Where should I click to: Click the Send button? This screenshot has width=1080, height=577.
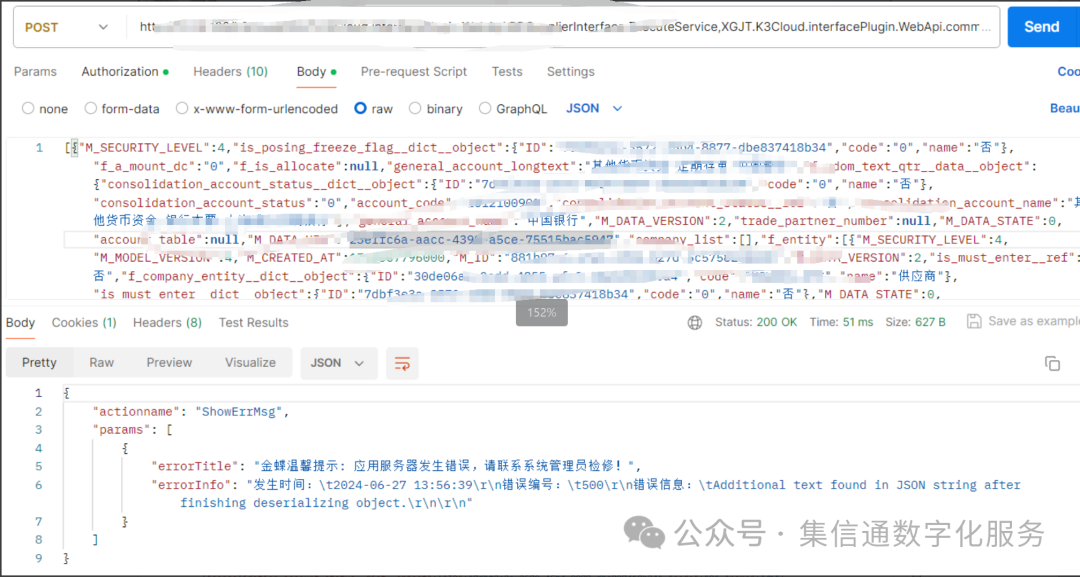point(1043,27)
